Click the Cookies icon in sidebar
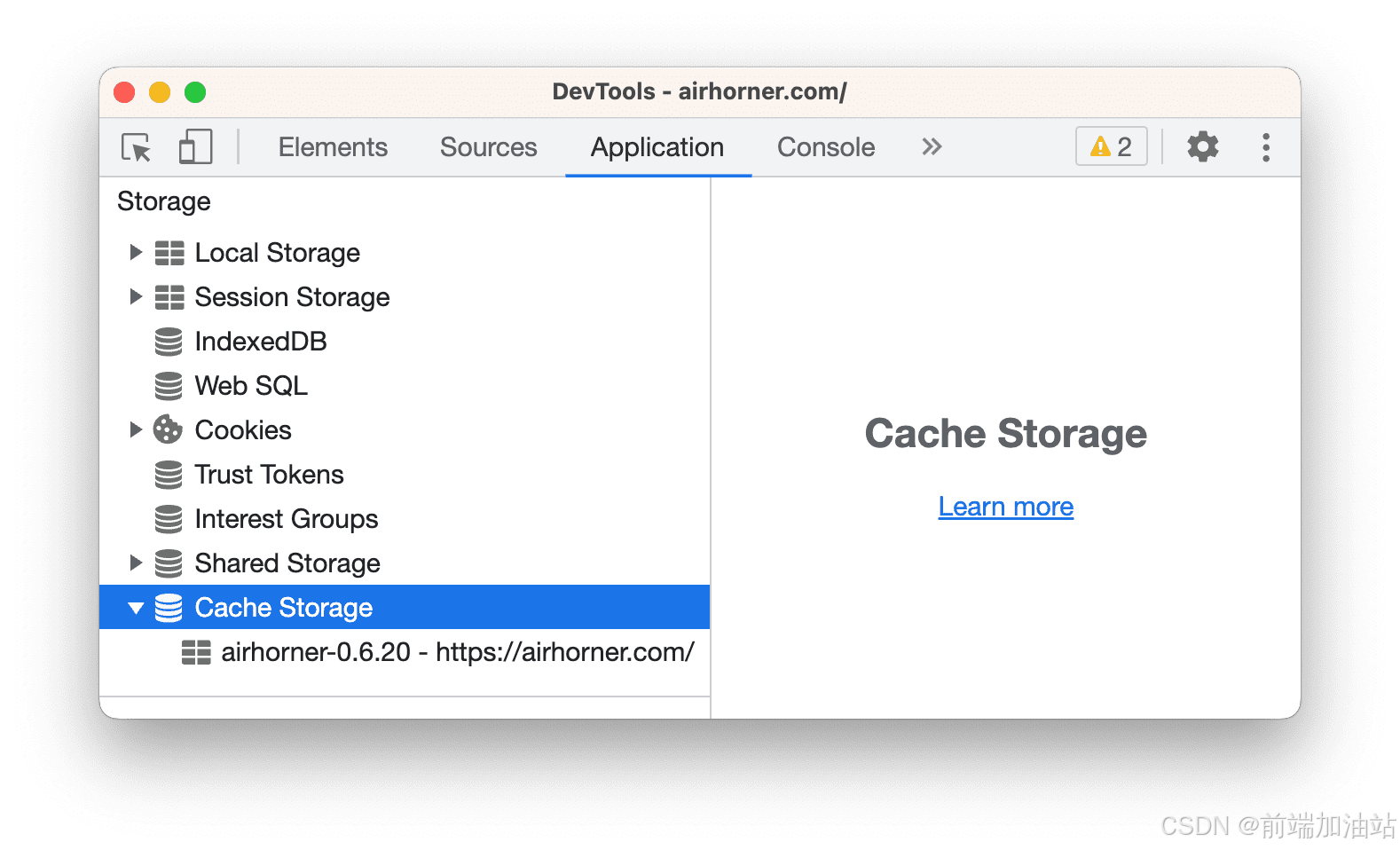Image resolution: width=1400 pixels, height=850 pixels. point(168,430)
